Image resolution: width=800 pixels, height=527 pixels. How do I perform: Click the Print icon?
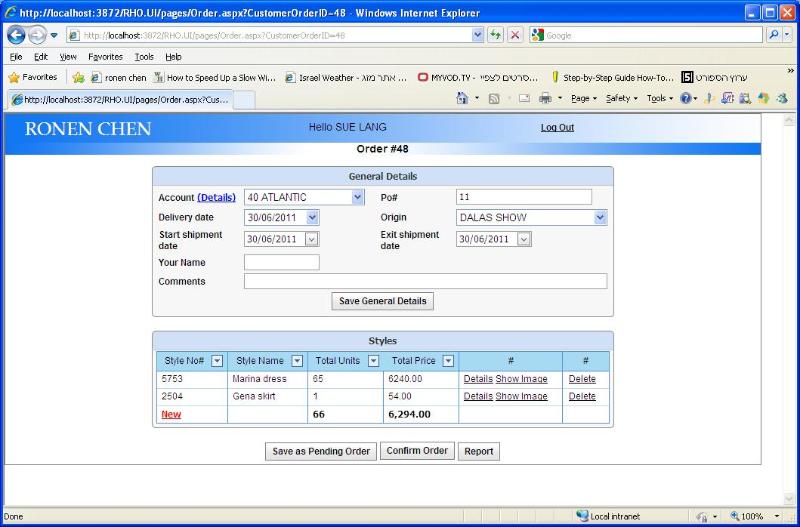click(x=545, y=98)
